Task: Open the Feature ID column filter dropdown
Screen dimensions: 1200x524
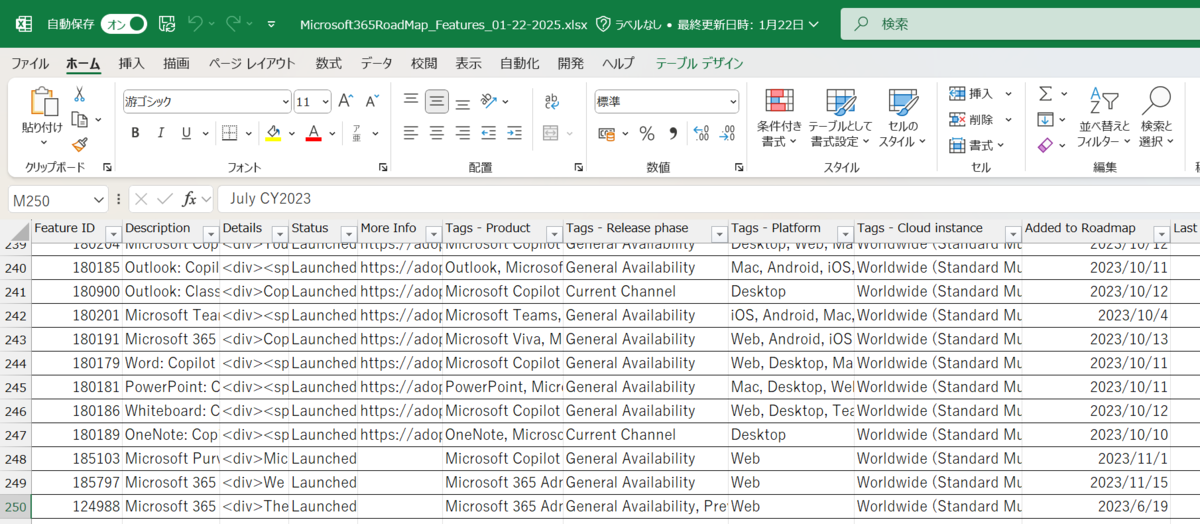Action: [x=113, y=234]
